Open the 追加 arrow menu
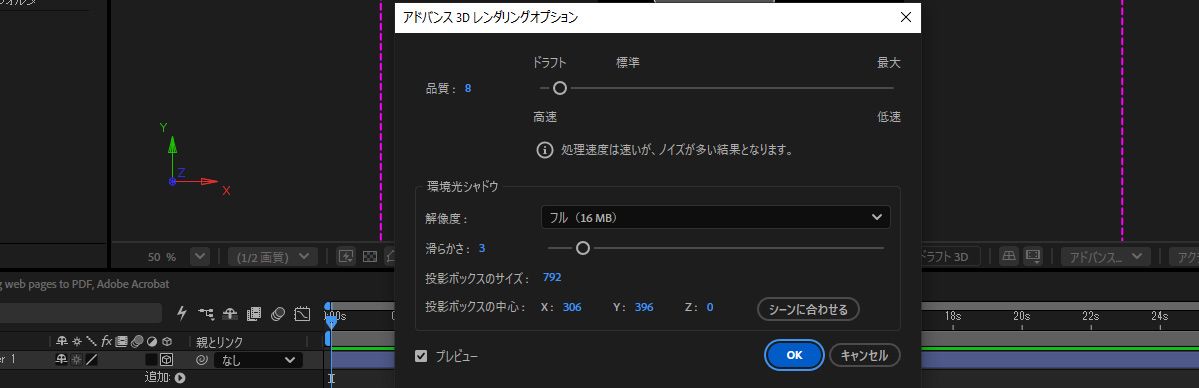Viewport: 1199px width, 388px height. pyautogui.click(x=180, y=377)
